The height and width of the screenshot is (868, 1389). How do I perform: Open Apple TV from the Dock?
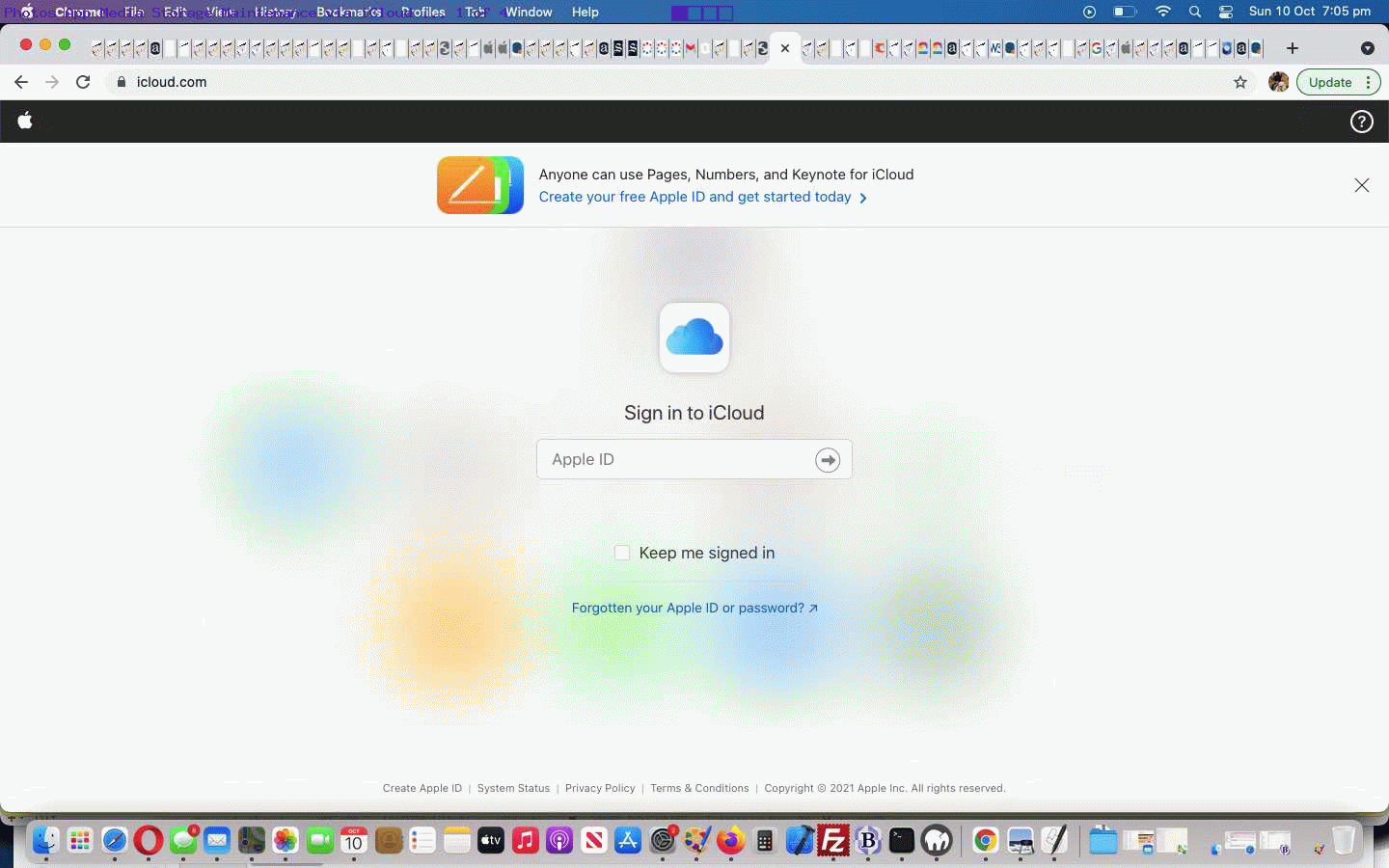click(x=491, y=841)
